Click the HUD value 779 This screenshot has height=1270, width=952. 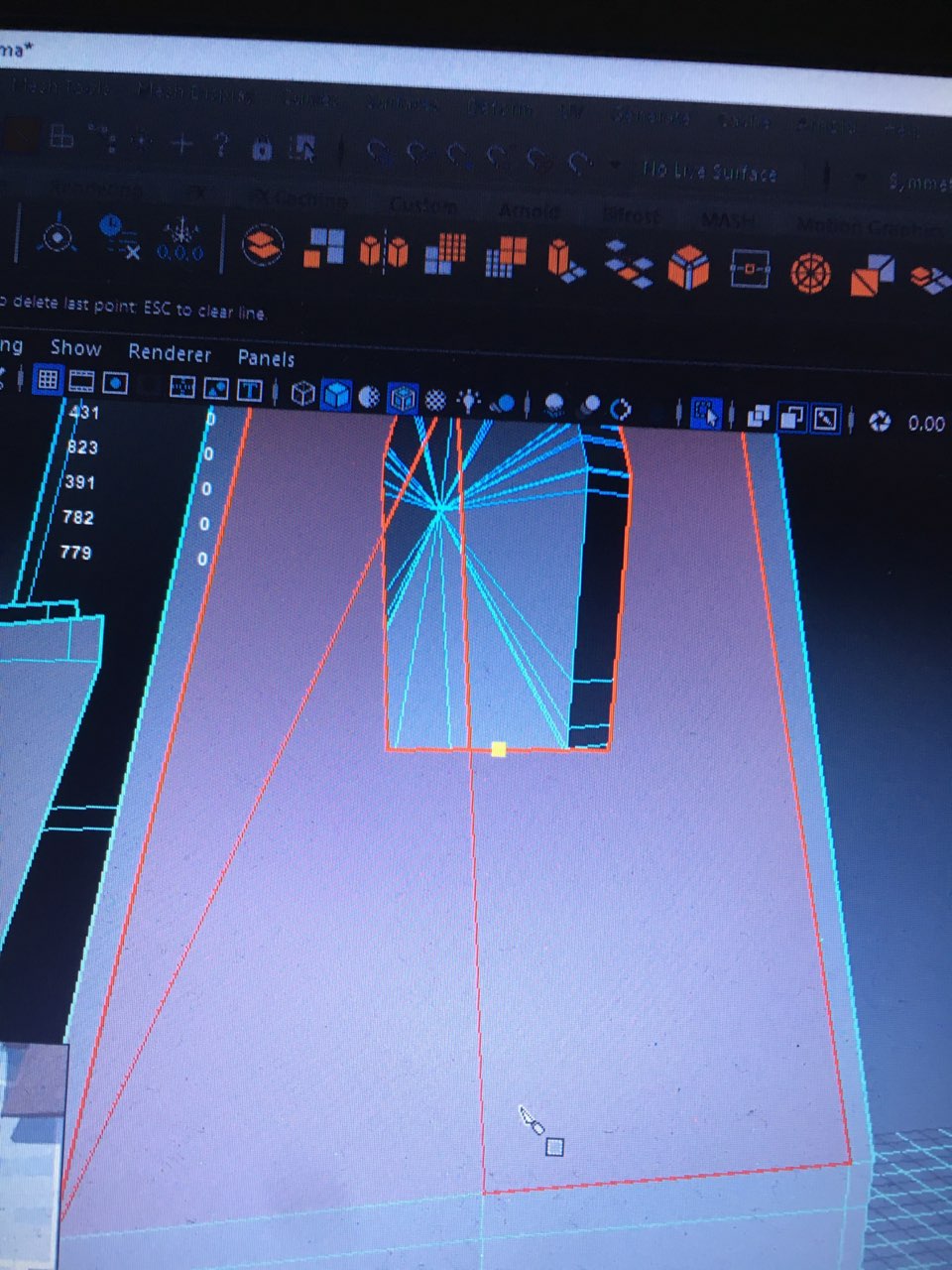tap(76, 553)
